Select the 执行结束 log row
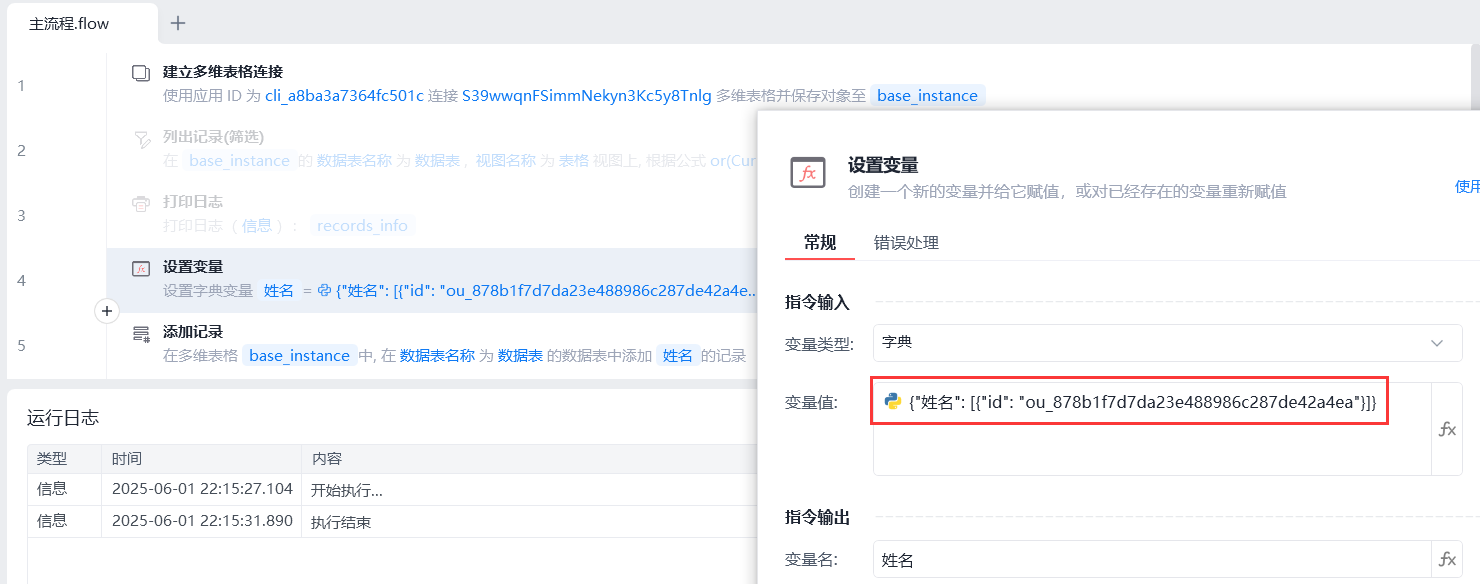Viewport: 1480px width, 584px height. pyautogui.click(x=341, y=521)
